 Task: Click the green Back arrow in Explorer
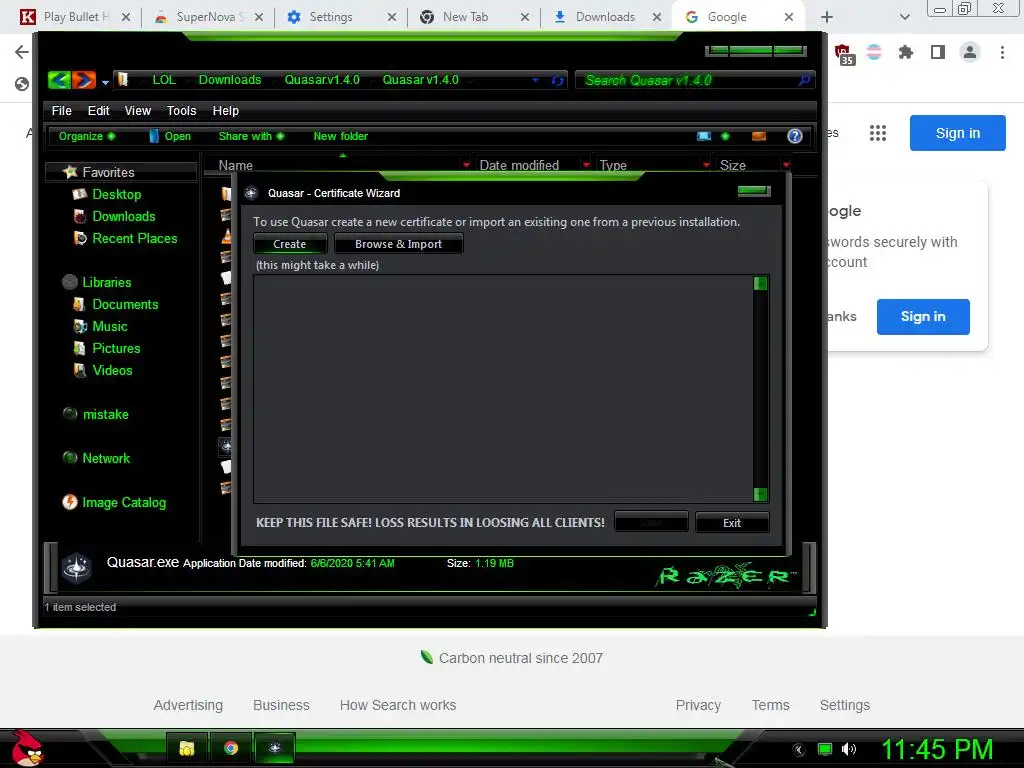pyautogui.click(x=59, y=80)
